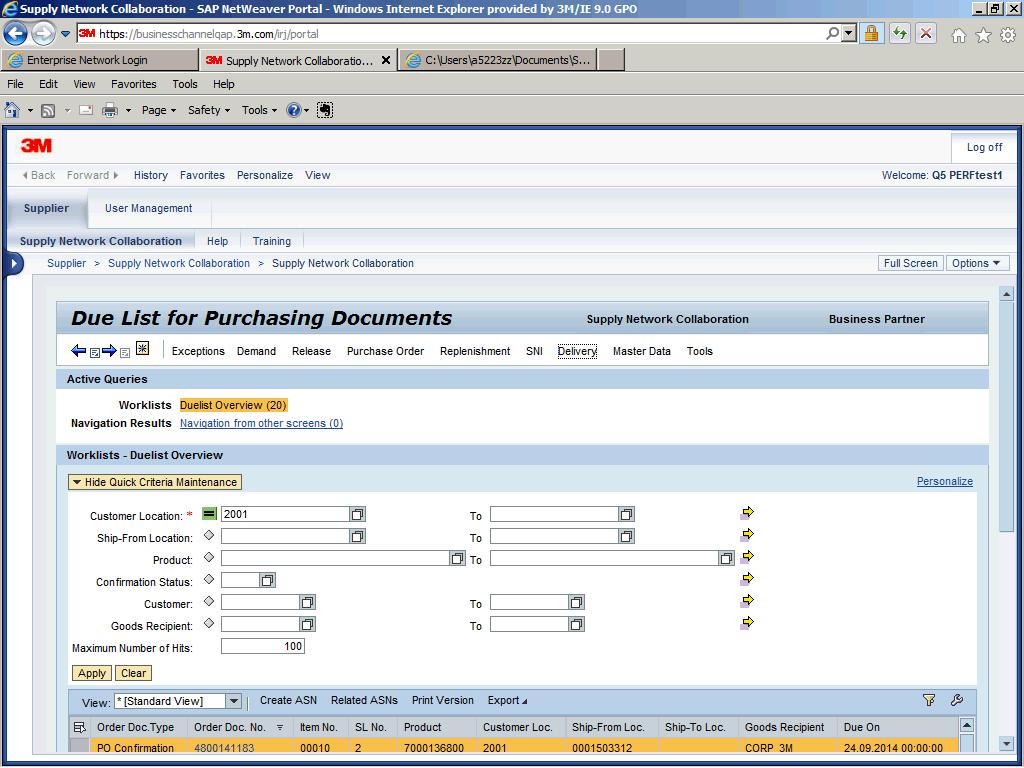
Task: Open value help for Customer Location field
Action: pos(357,515)
